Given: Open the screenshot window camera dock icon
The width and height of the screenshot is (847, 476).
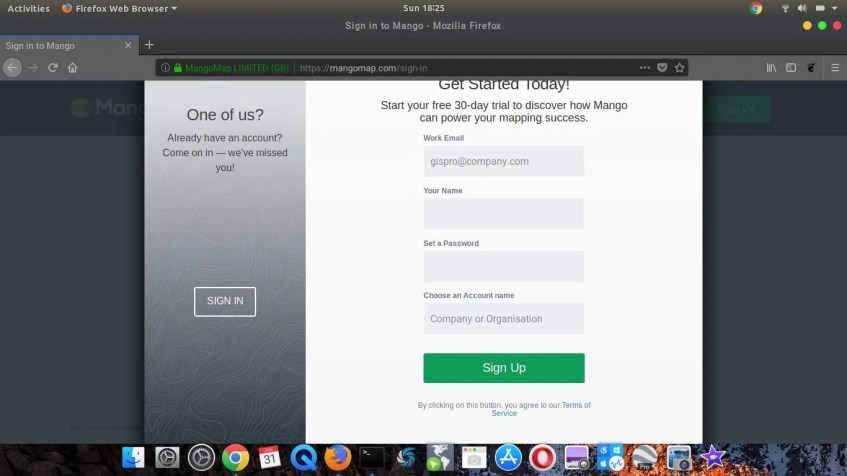Looking at the screenshot, I should pyautogui.click(x=474, y=458).
